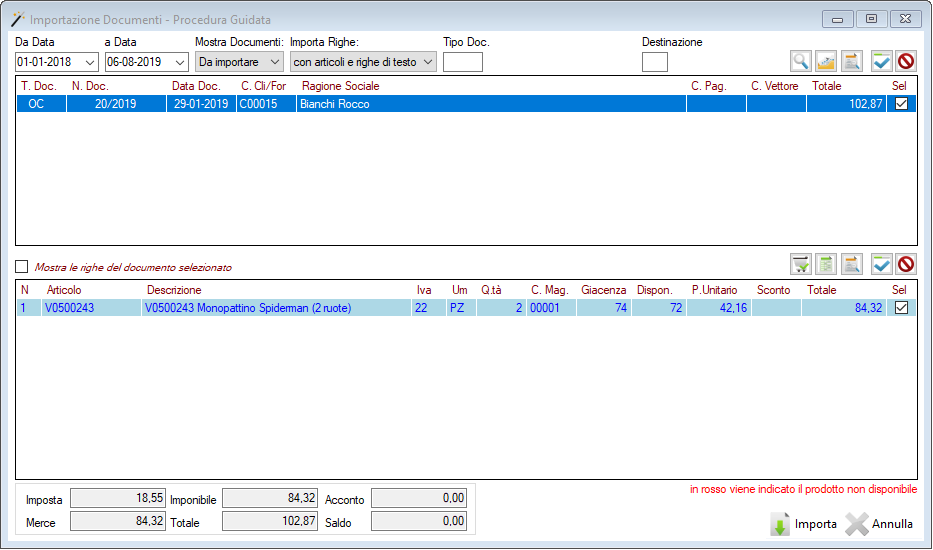Enable 'Mostra le righe del documento selezionato'
This screenshot has height=550, width=933.
click(22, 267)
